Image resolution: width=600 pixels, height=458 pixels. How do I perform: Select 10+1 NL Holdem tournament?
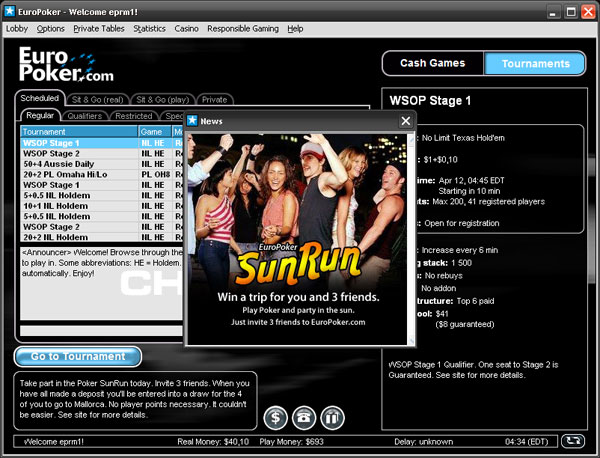101,206
